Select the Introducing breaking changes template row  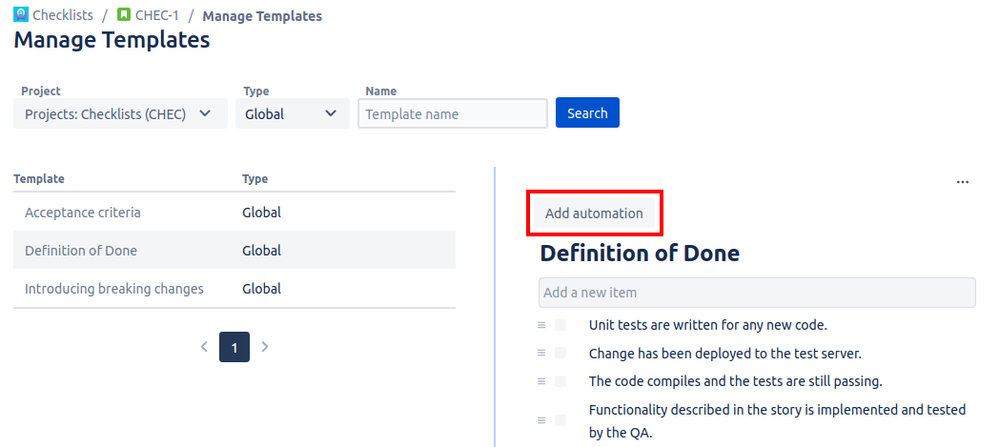(x=234, y=288)
